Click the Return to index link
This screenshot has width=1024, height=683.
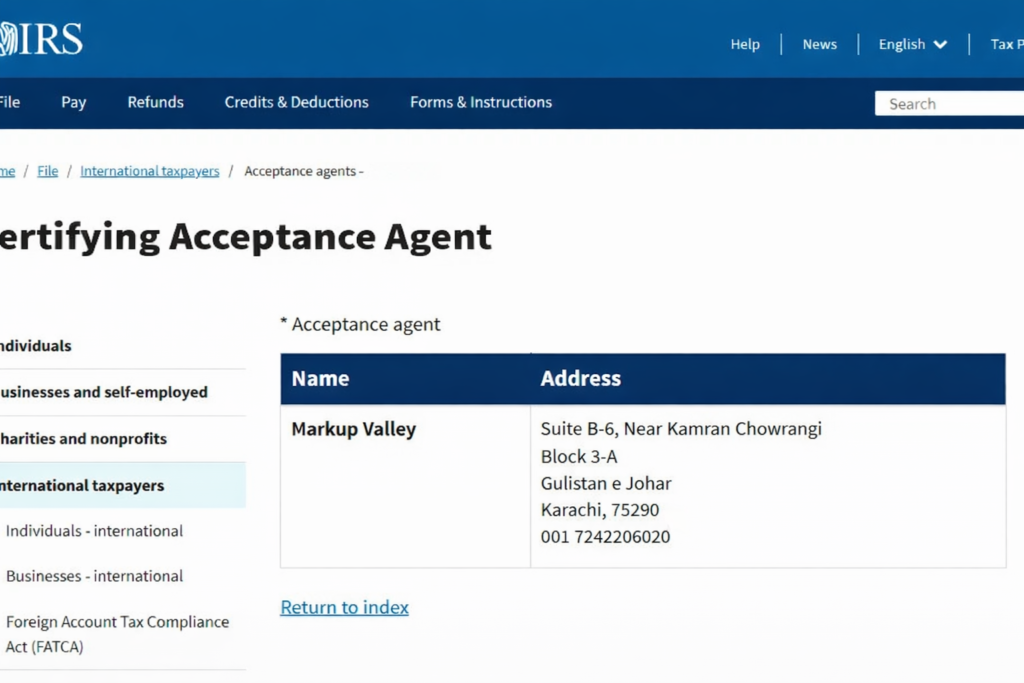tap(344, 607)
